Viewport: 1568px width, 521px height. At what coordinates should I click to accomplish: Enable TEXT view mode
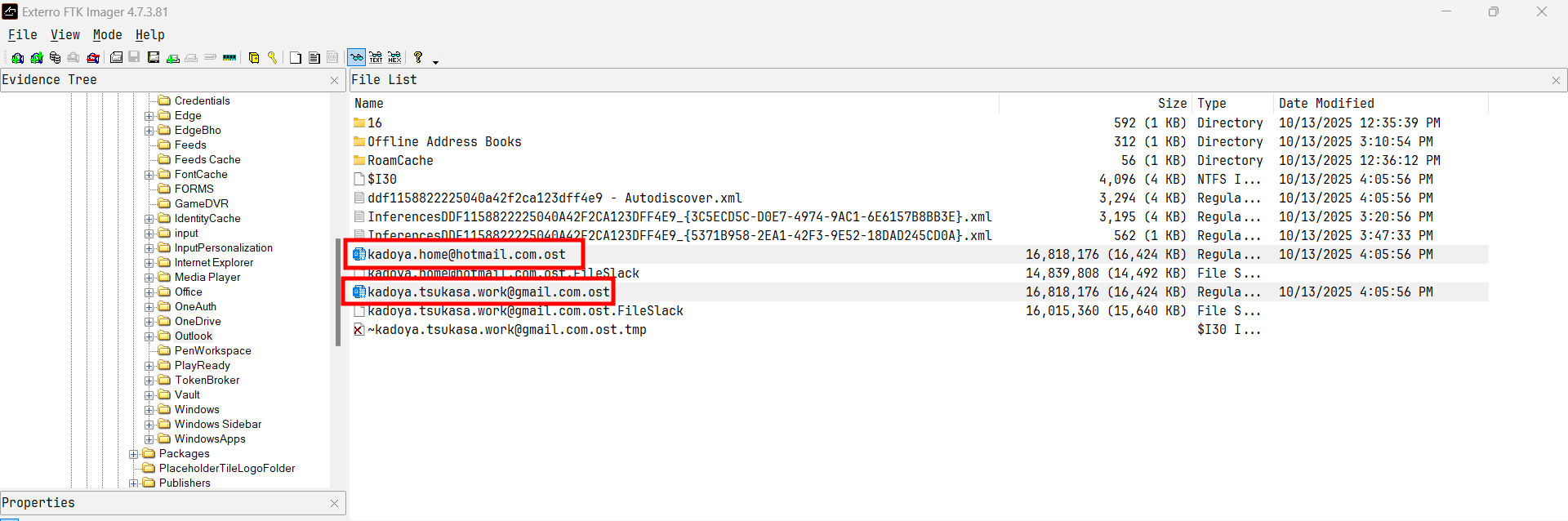pyautogui.click(x=376, y=58)
